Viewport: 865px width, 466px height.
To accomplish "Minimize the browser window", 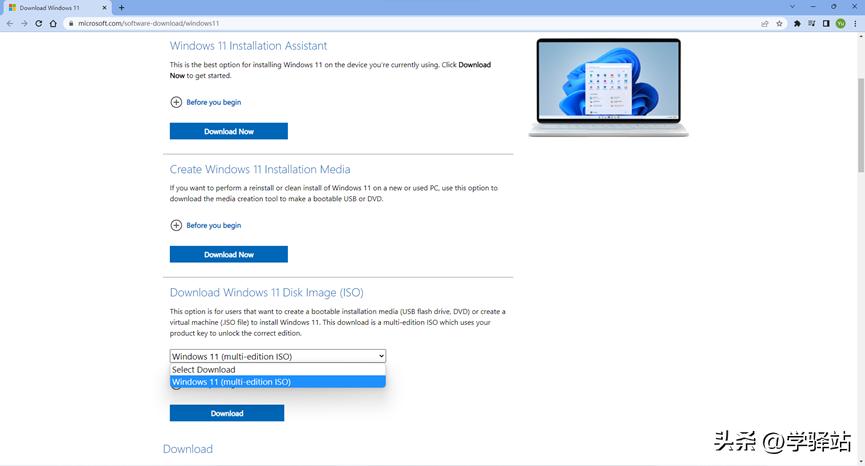I will coord(813,7).
